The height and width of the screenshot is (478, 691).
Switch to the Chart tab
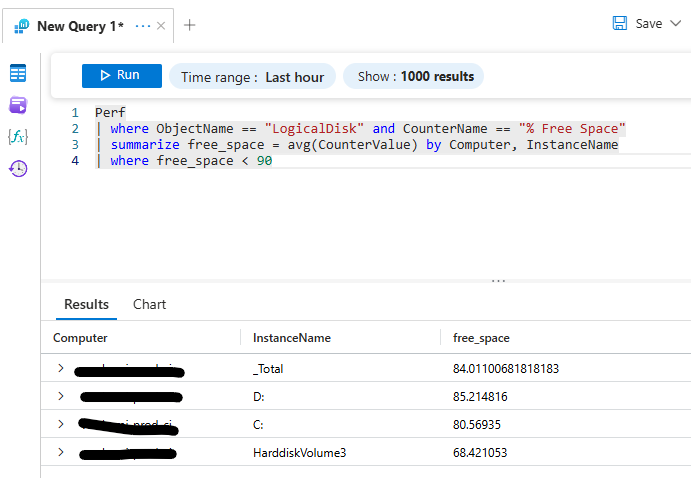(149, 304)
